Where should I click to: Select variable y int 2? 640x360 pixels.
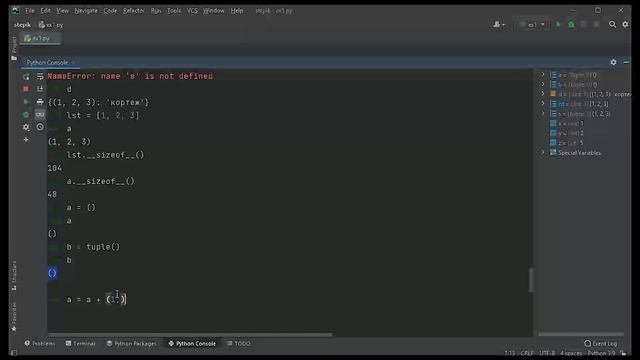(x=567, y=133)
